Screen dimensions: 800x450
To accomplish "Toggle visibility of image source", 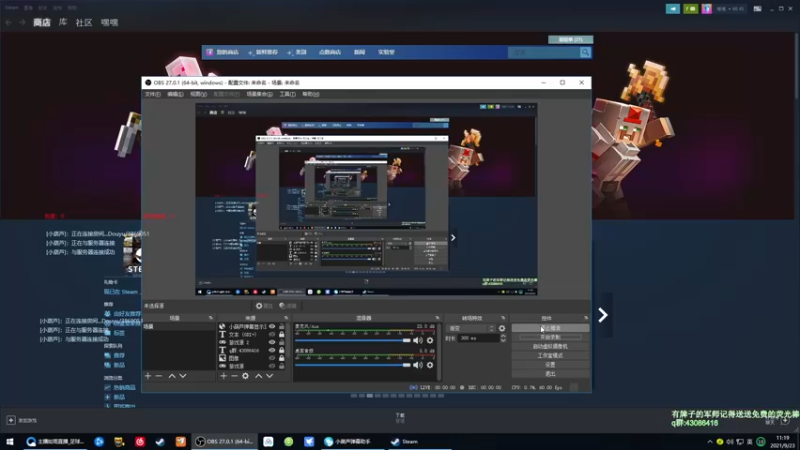I will [272, 358].
